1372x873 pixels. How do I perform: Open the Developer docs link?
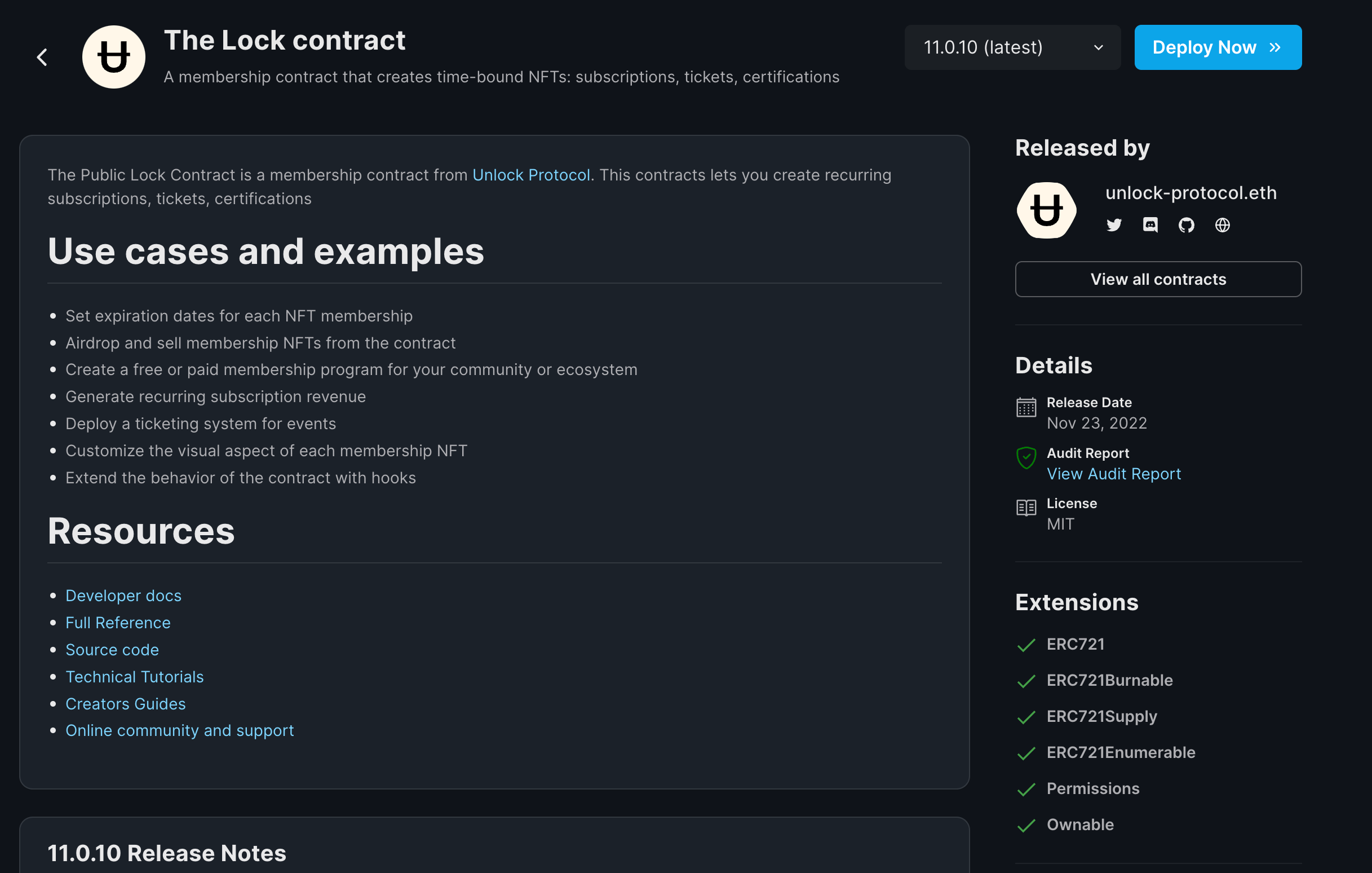coord(123,596)
